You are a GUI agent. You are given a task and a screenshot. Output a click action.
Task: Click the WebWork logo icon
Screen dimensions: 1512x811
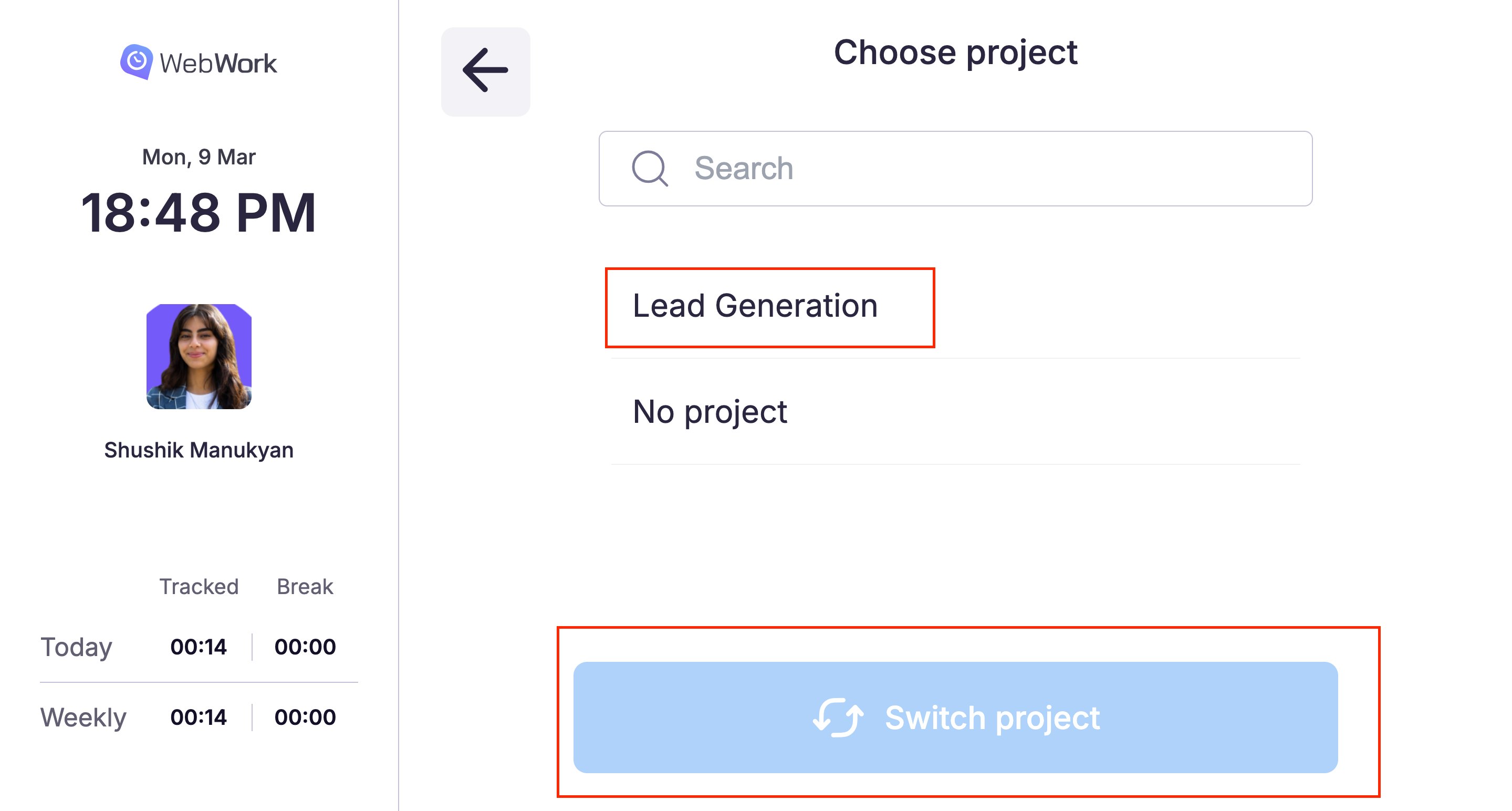(137, 61)
